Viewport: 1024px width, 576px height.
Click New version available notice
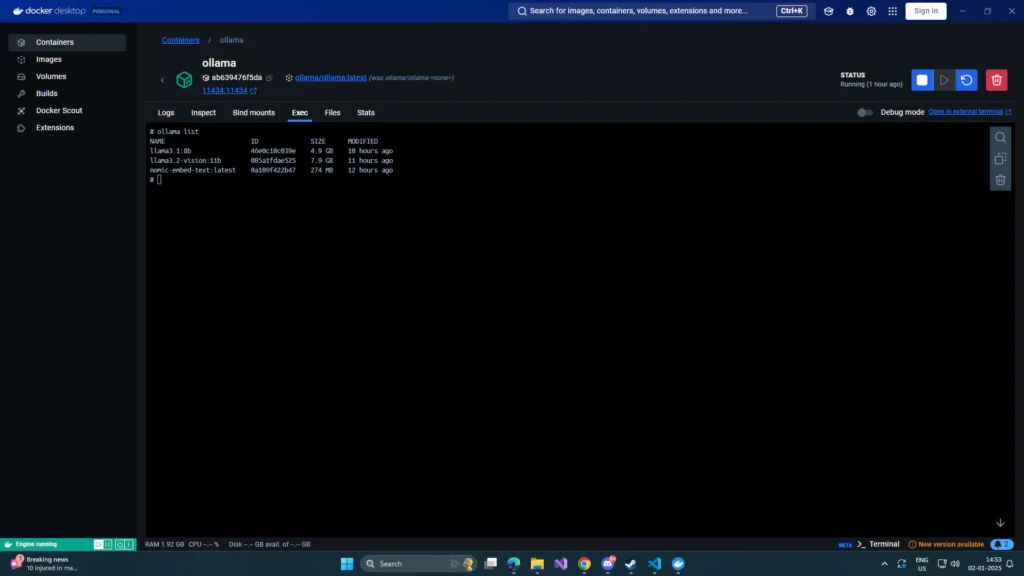(x=946, y=545)
